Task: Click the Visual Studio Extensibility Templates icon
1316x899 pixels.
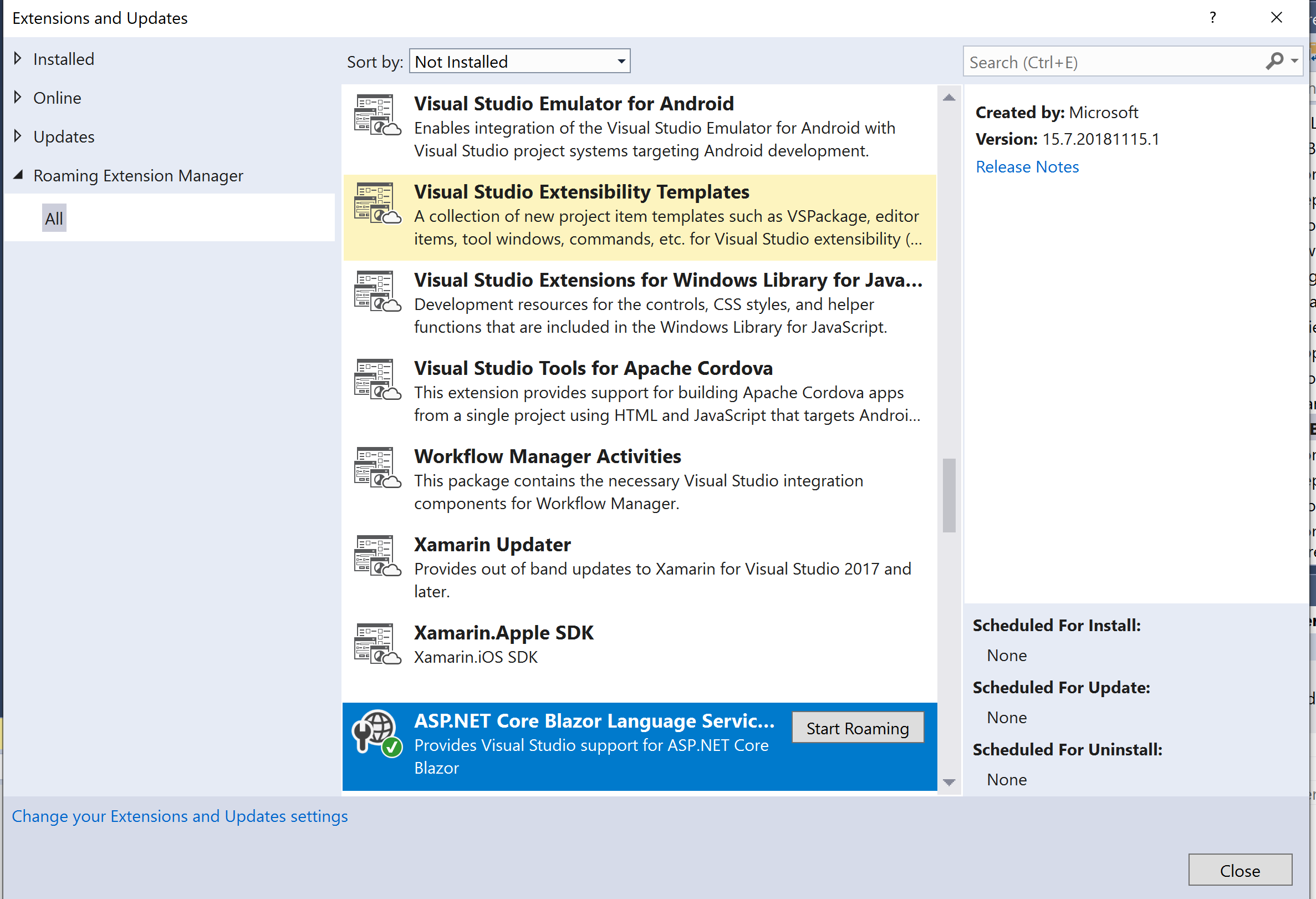Action: tap(377, 204)
